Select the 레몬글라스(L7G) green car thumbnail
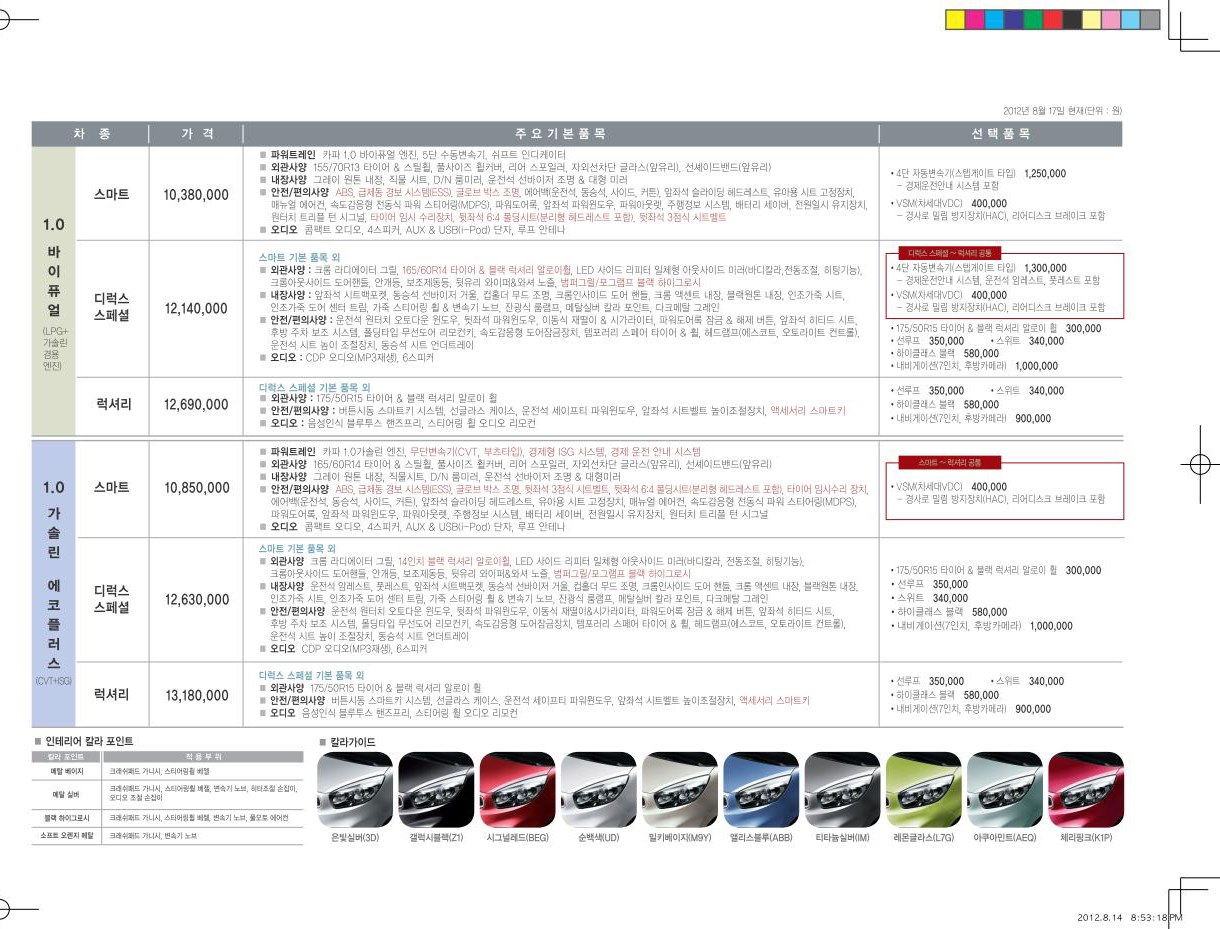Screen dimensions: 1220x929 (924, 788)
